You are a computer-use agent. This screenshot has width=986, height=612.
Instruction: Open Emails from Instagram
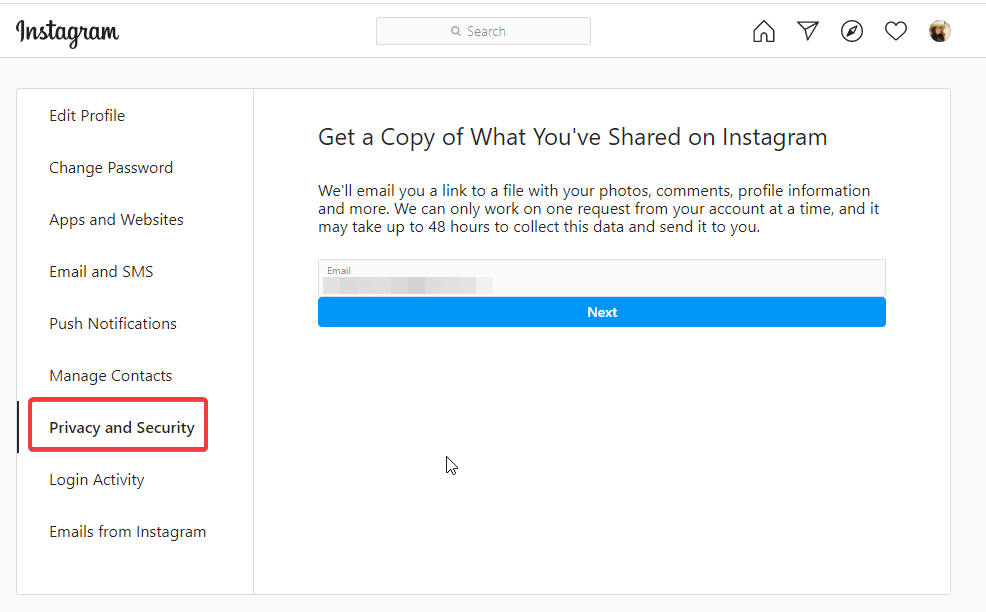(x=127, y=532)
